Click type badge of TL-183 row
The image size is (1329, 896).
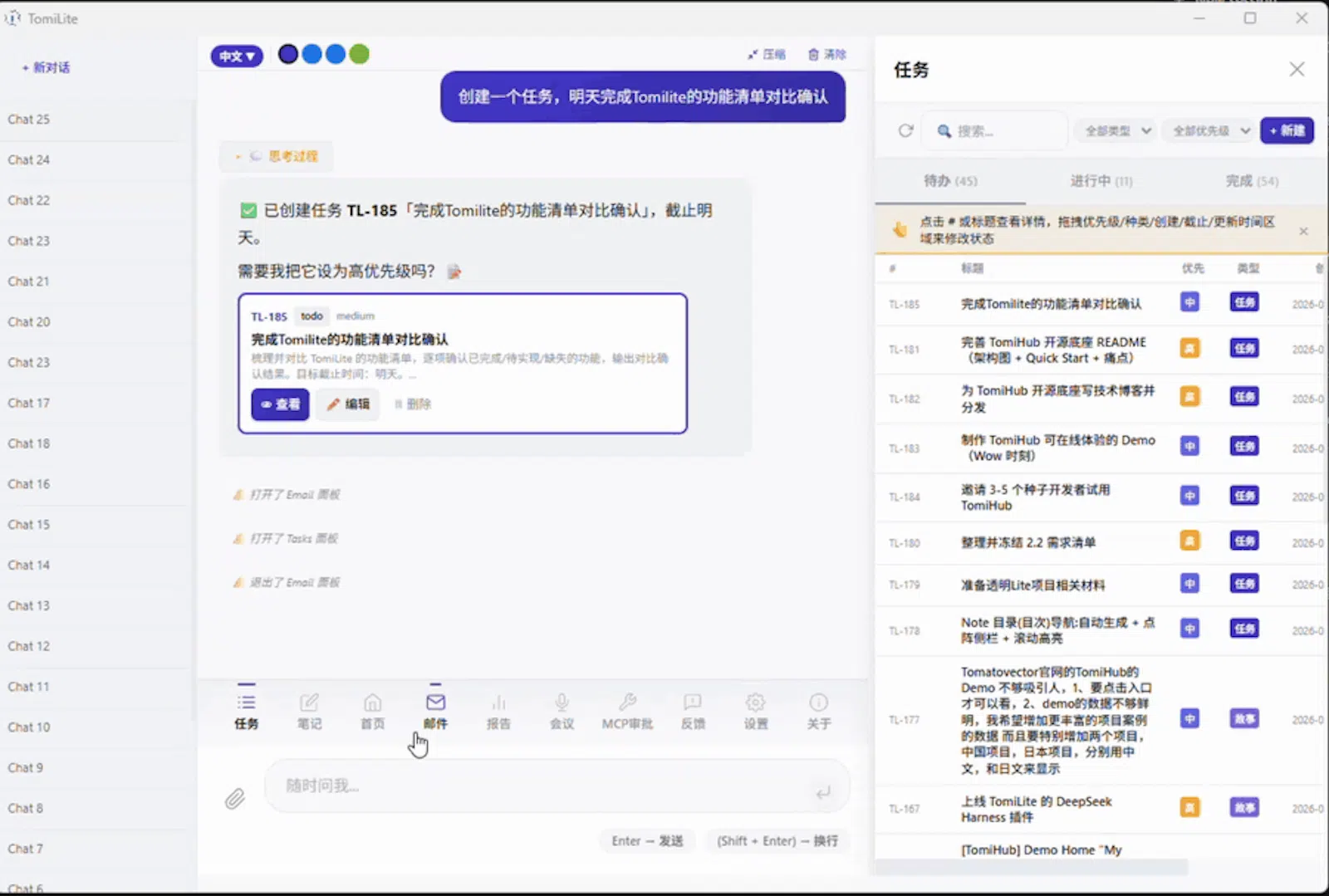[1244, 447]
